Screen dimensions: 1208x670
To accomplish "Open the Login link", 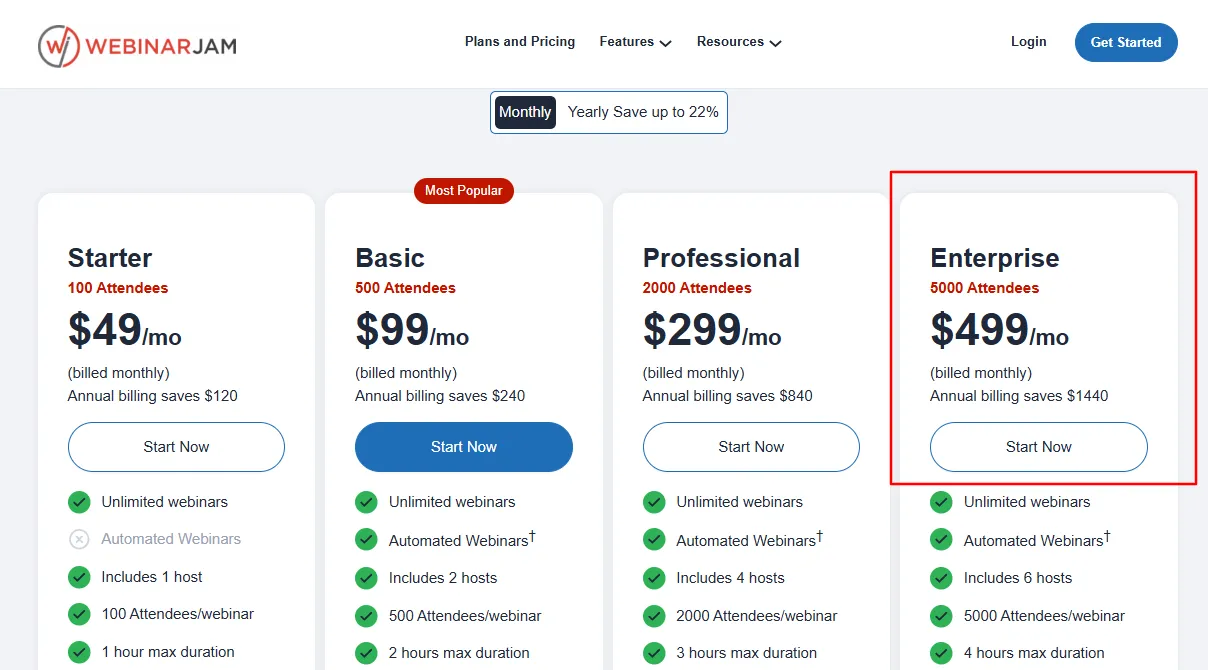I will click(1029, 42).
